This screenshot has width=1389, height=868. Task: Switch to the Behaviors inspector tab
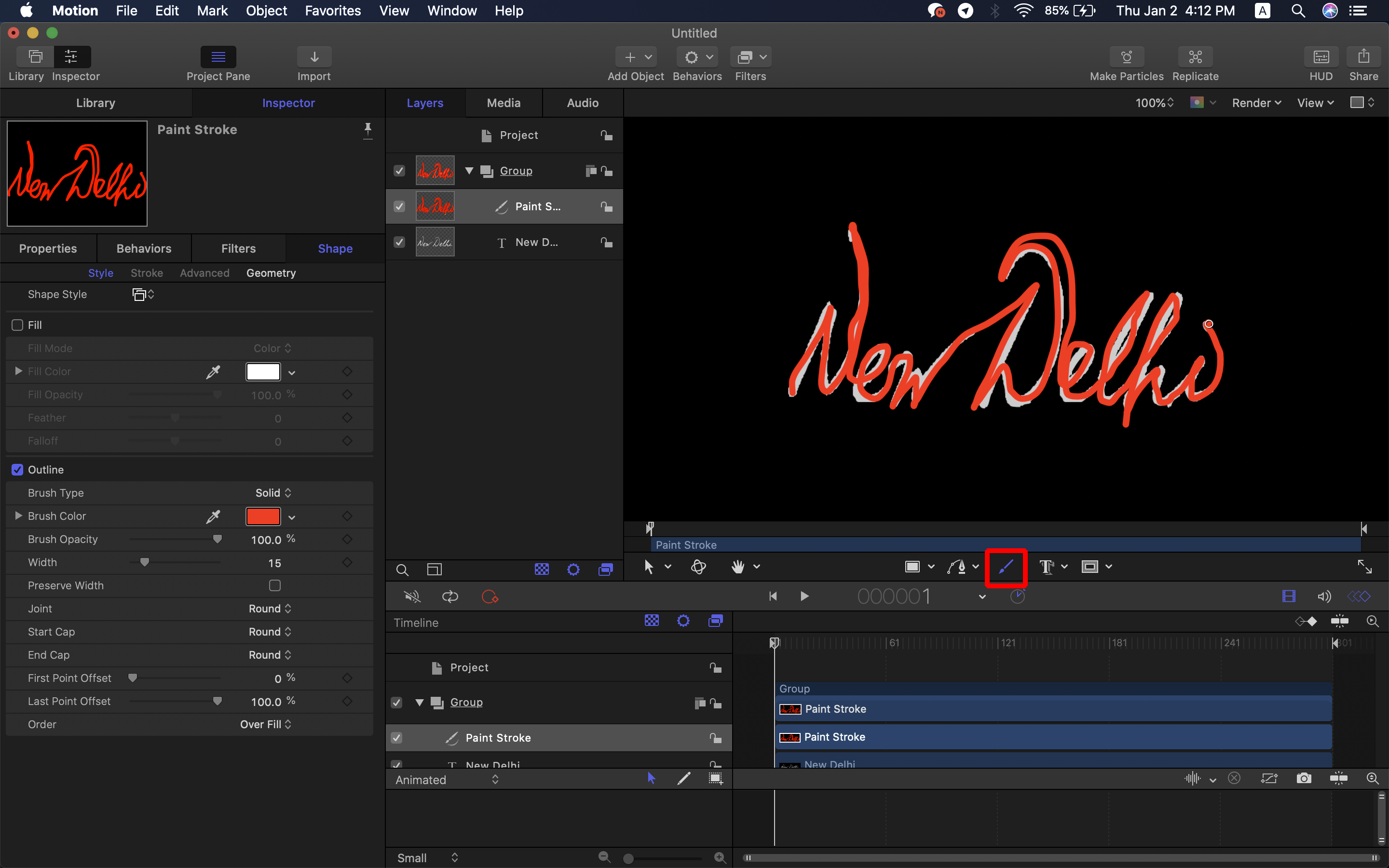pyautogui.click(x=144, y=248)
